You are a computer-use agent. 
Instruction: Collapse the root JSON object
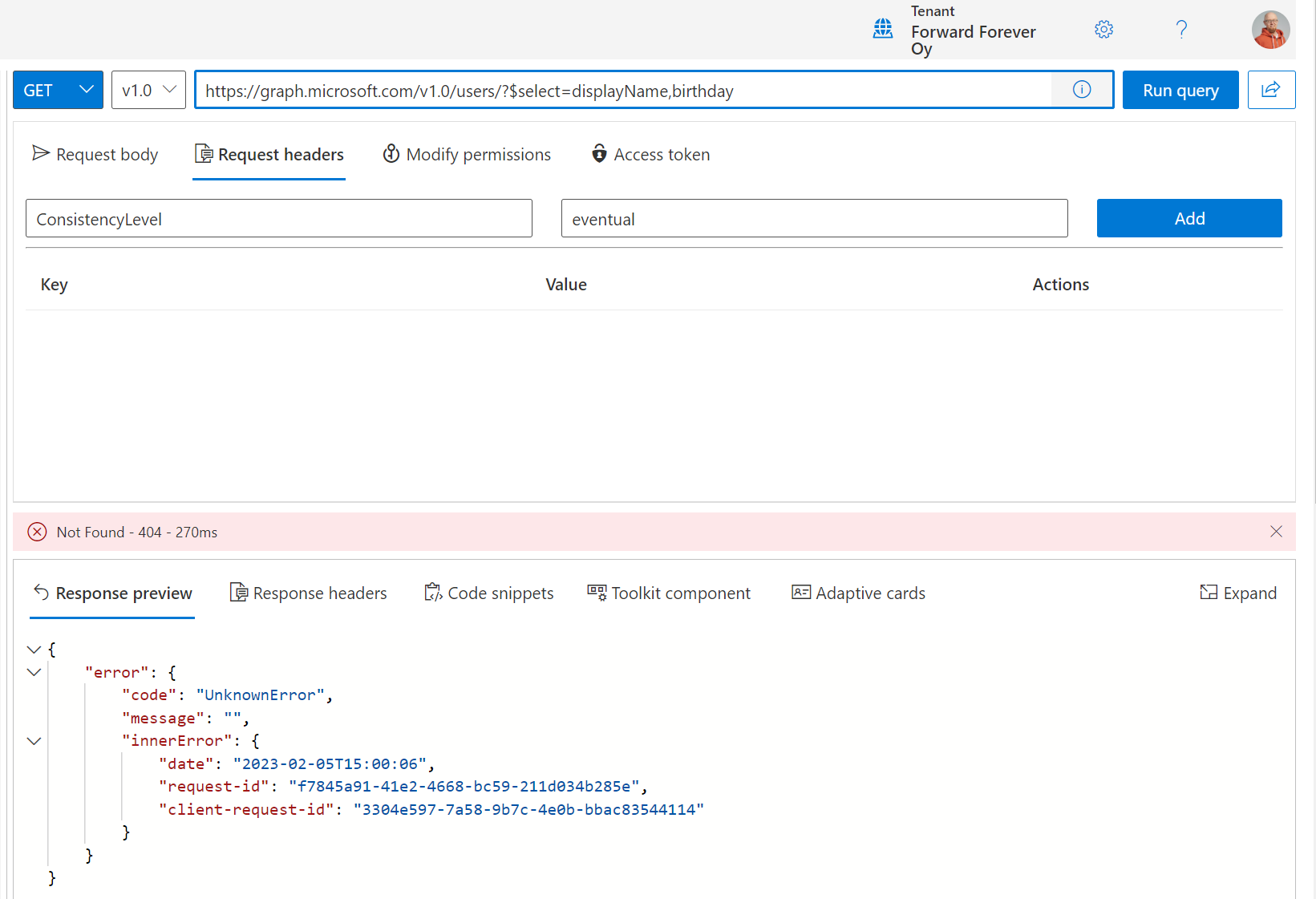34,650
